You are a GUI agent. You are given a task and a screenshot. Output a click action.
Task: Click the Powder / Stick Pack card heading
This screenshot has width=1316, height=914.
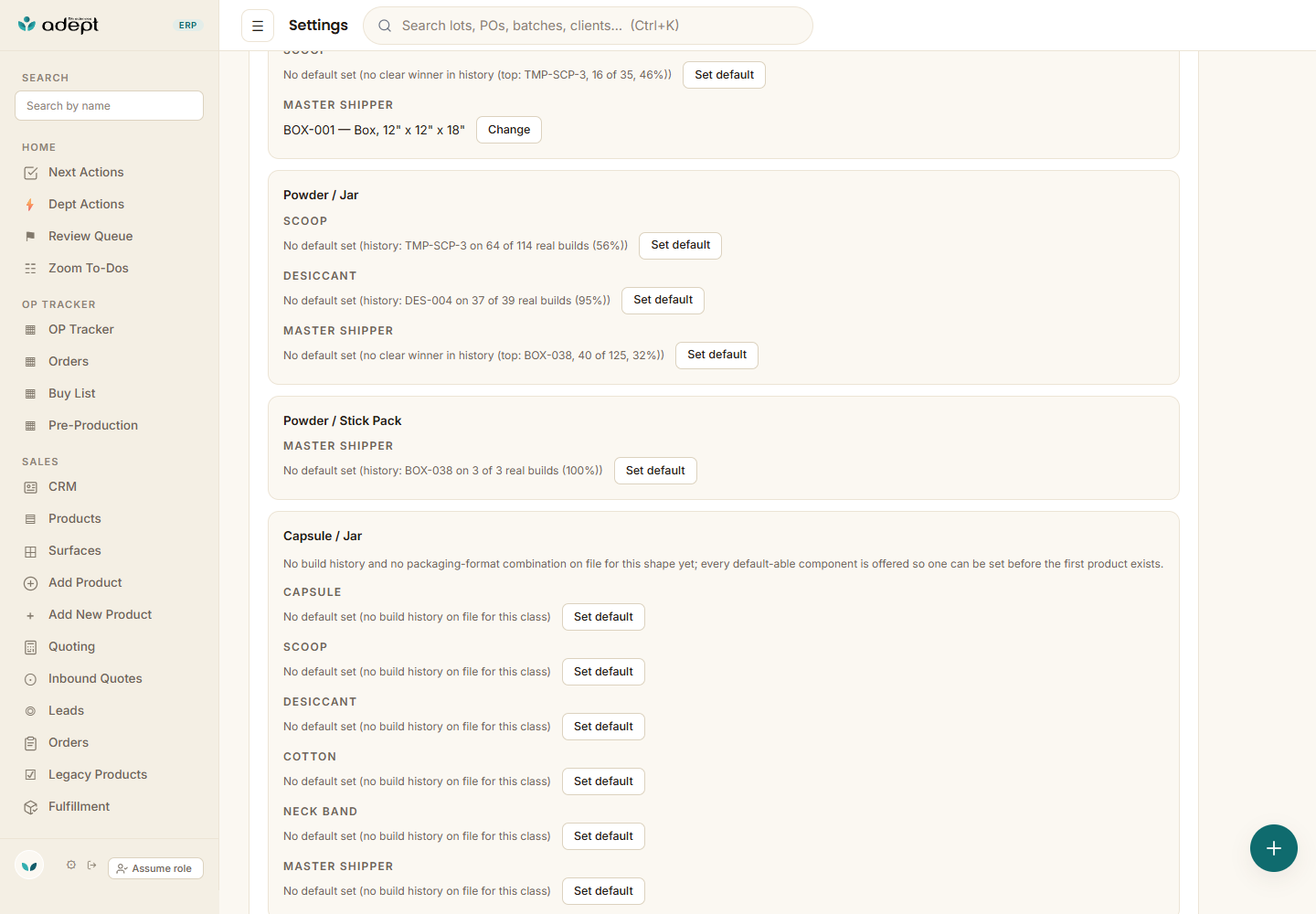(x=343, y=420)
